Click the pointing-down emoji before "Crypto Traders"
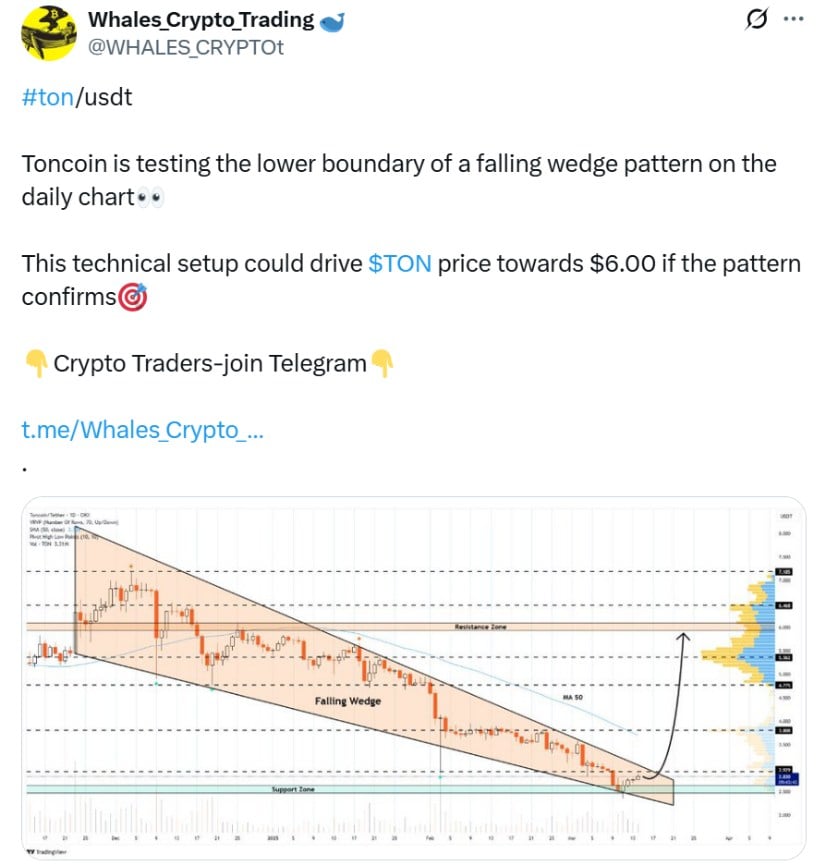The image size is (825, 865). coord(35,363)
